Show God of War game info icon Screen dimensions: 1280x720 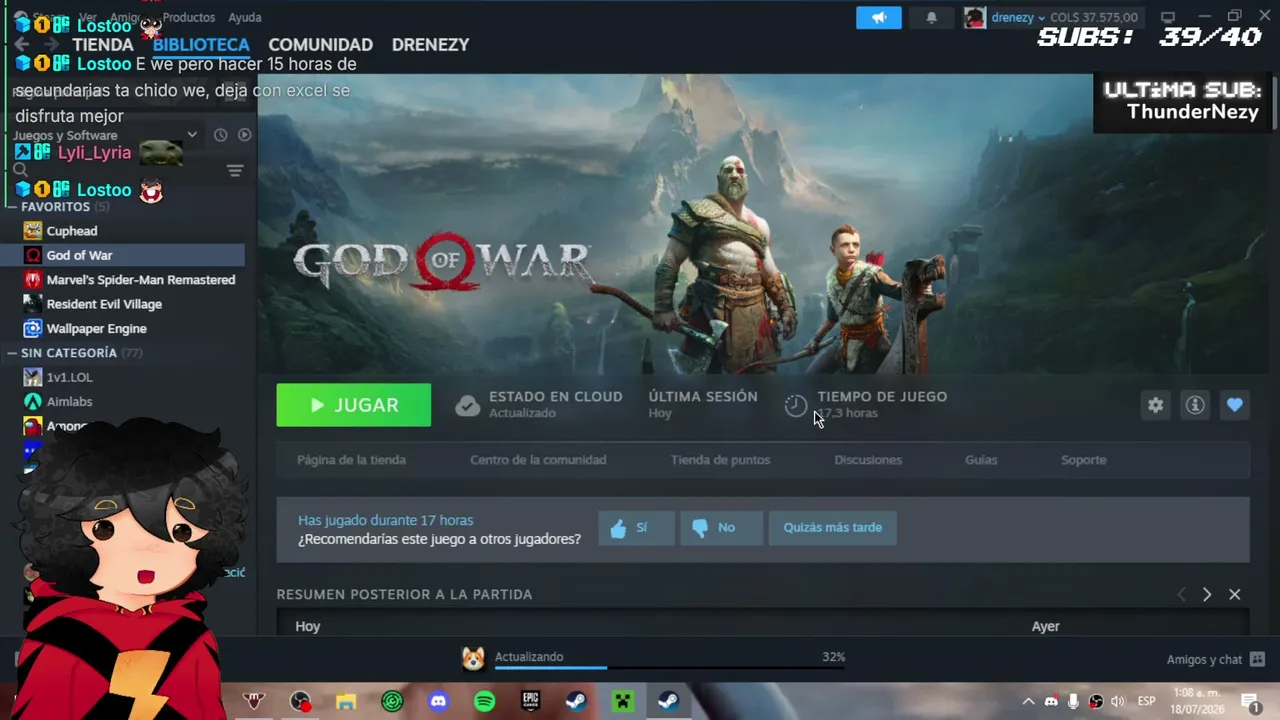[1195, 405]
